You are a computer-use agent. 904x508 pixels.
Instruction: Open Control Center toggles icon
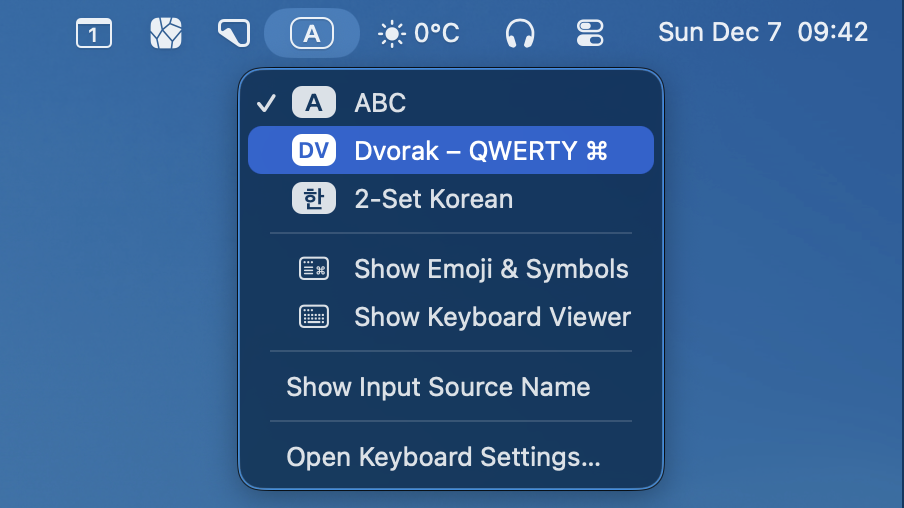(x=590, y=33)
